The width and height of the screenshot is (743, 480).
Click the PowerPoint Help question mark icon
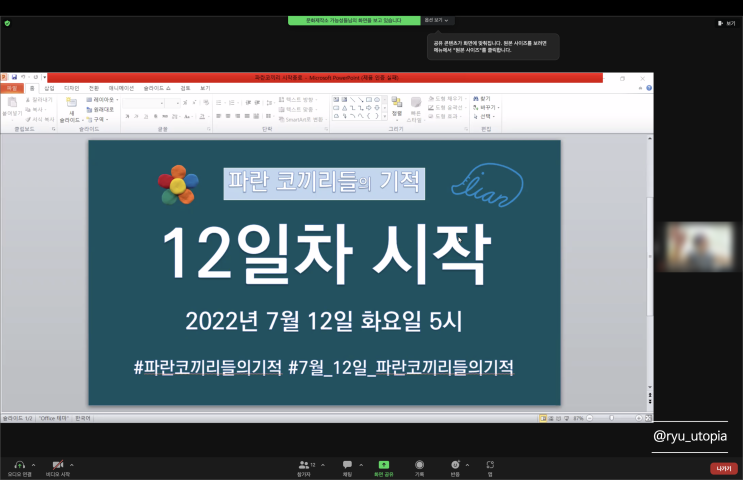[649, 88]
